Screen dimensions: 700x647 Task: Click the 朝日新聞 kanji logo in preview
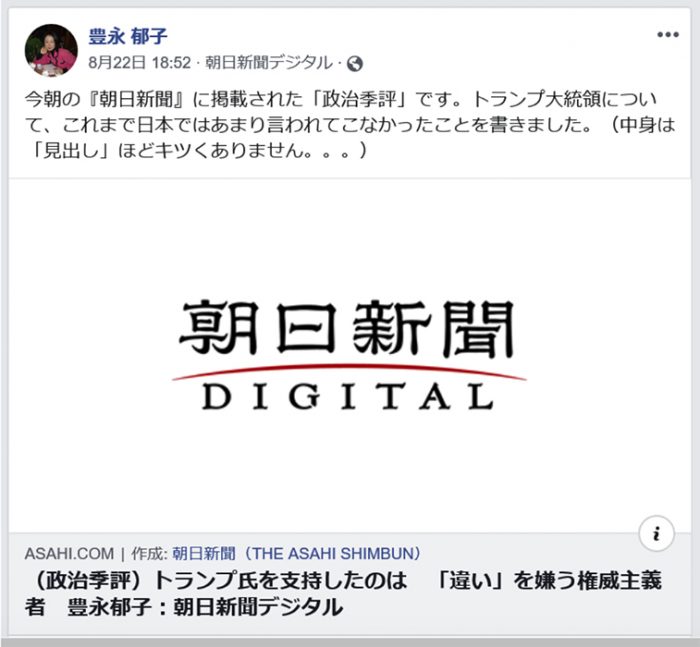click(x=347, y=329)
